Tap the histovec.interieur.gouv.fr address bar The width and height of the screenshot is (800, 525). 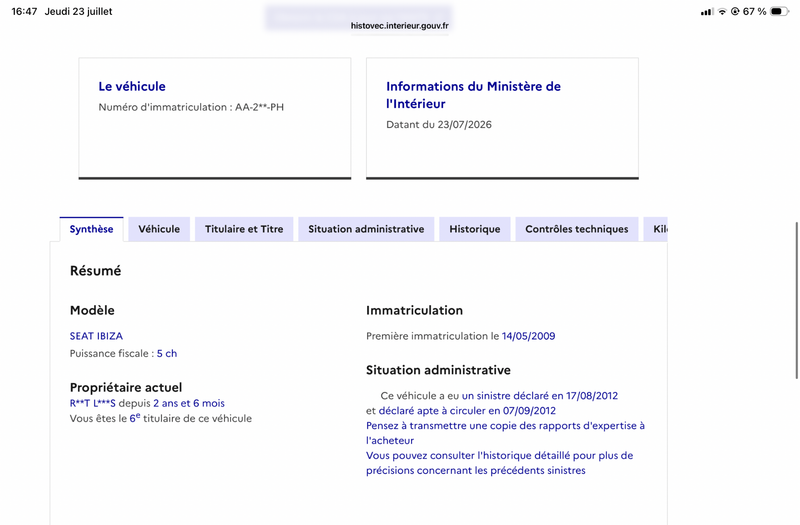[x=399, y=26]
